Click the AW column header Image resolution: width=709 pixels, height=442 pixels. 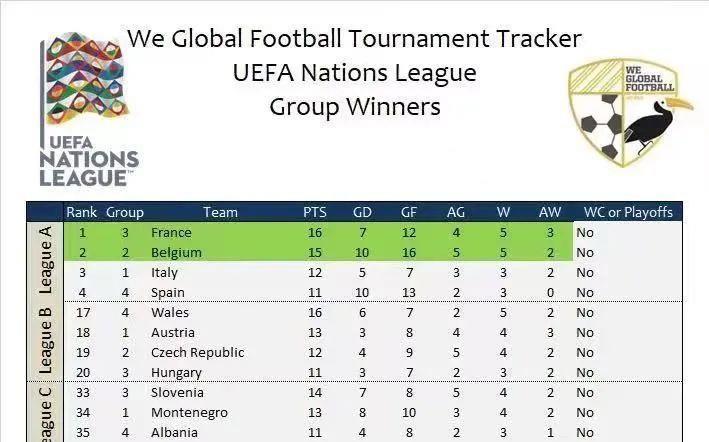[550, 212]
